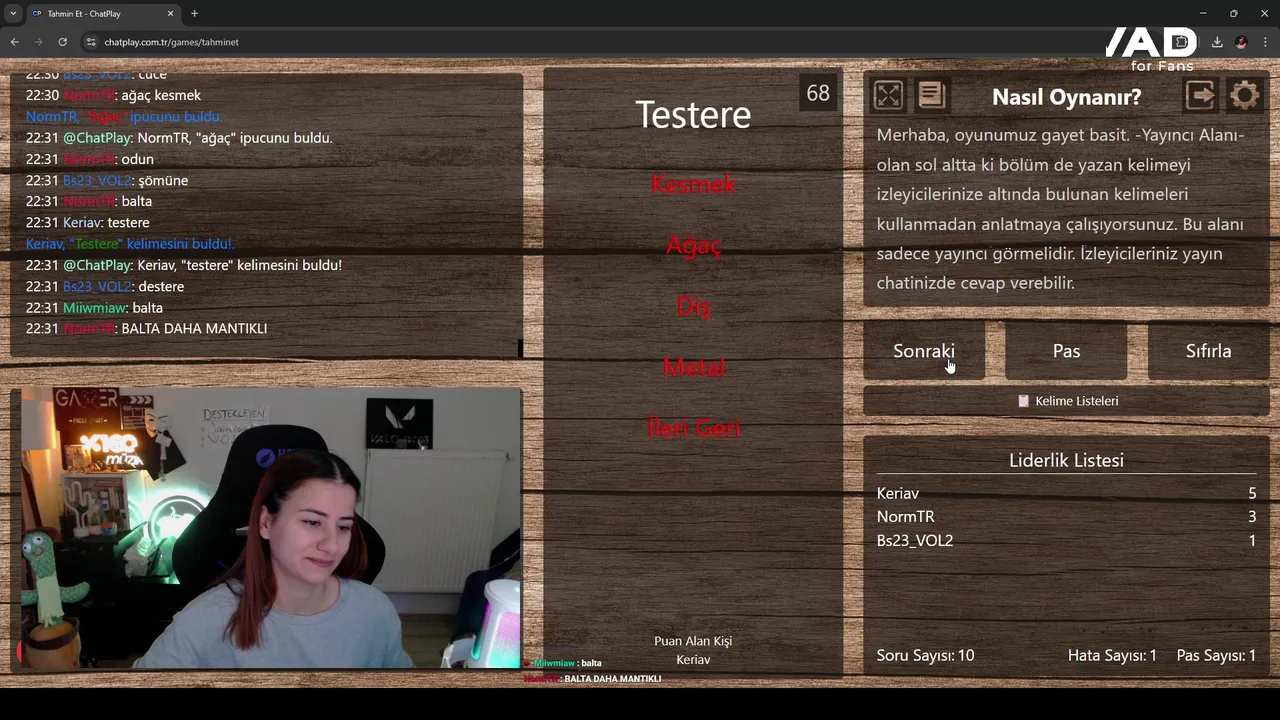Screen dimensions: 1280x720
Task: Click forbidden word İleri Geri
Action: tap(693, 428)
